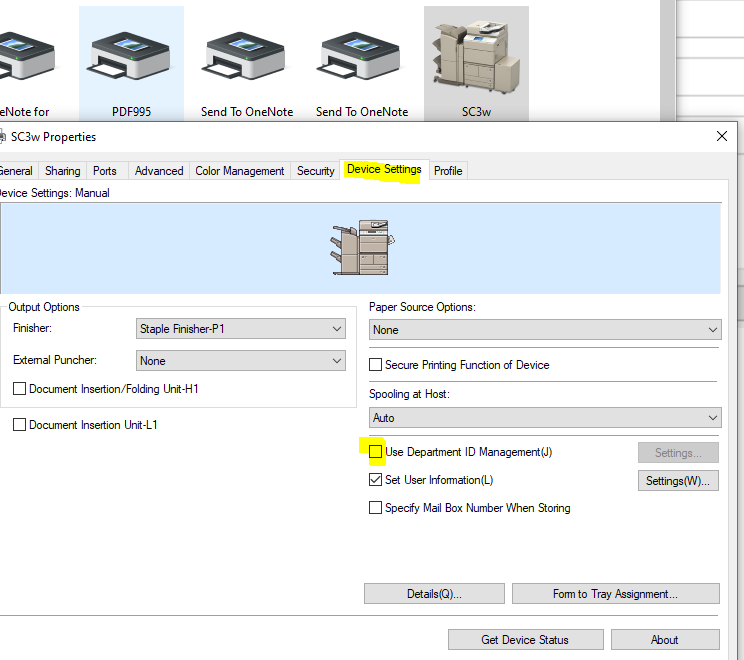Toggle Secure Printing Function of Device
This screenshot has width=744, height=660.
tap(376, 365)
